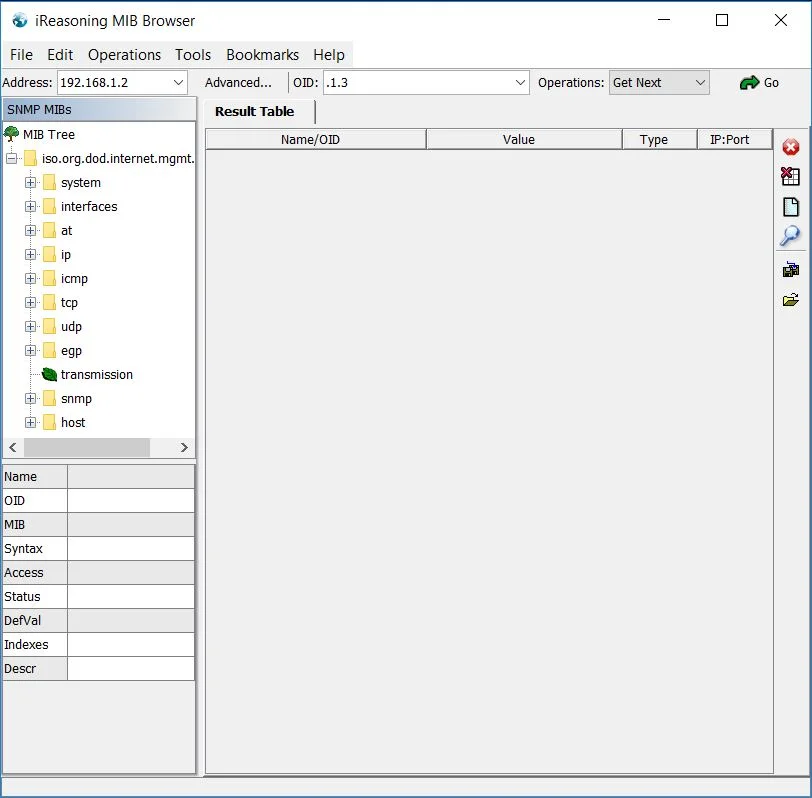Image resolution: width=812 pixels, height=798 pixels.
Task: Open the search tool
Action: point(792,236)
